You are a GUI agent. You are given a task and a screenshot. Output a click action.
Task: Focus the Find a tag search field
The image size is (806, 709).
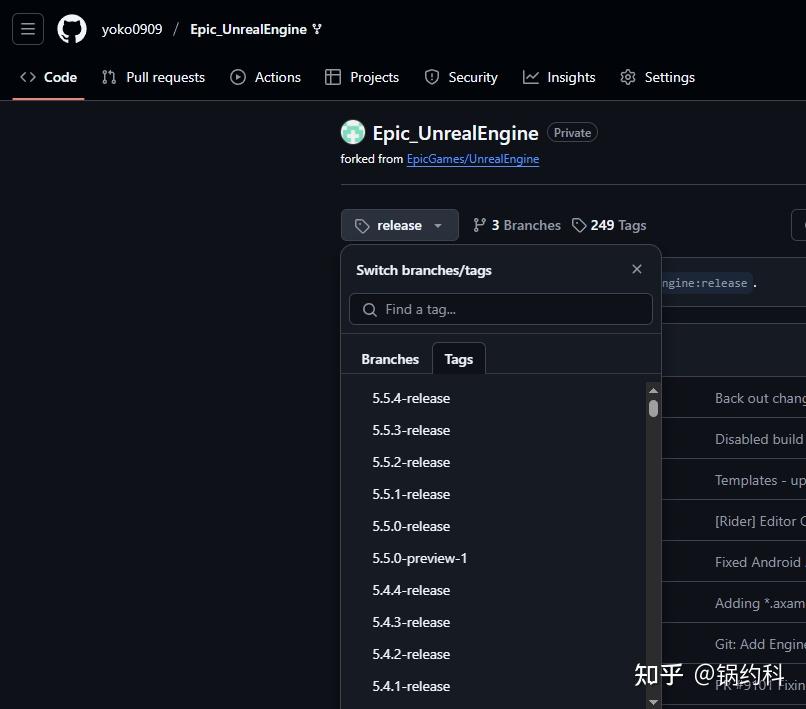pyautogui.click(x=501, y=309)
